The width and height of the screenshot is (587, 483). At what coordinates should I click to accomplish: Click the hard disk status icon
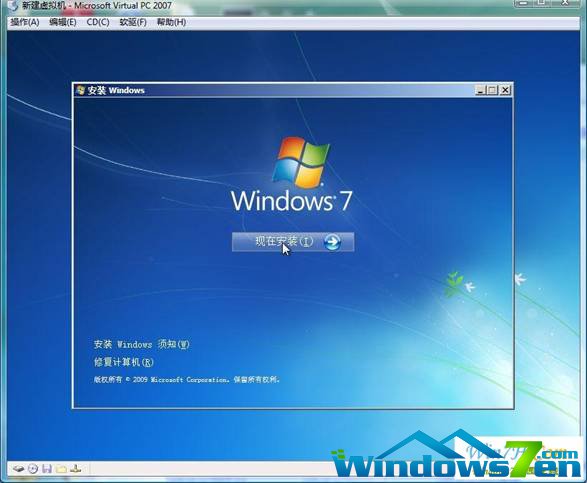19,468
